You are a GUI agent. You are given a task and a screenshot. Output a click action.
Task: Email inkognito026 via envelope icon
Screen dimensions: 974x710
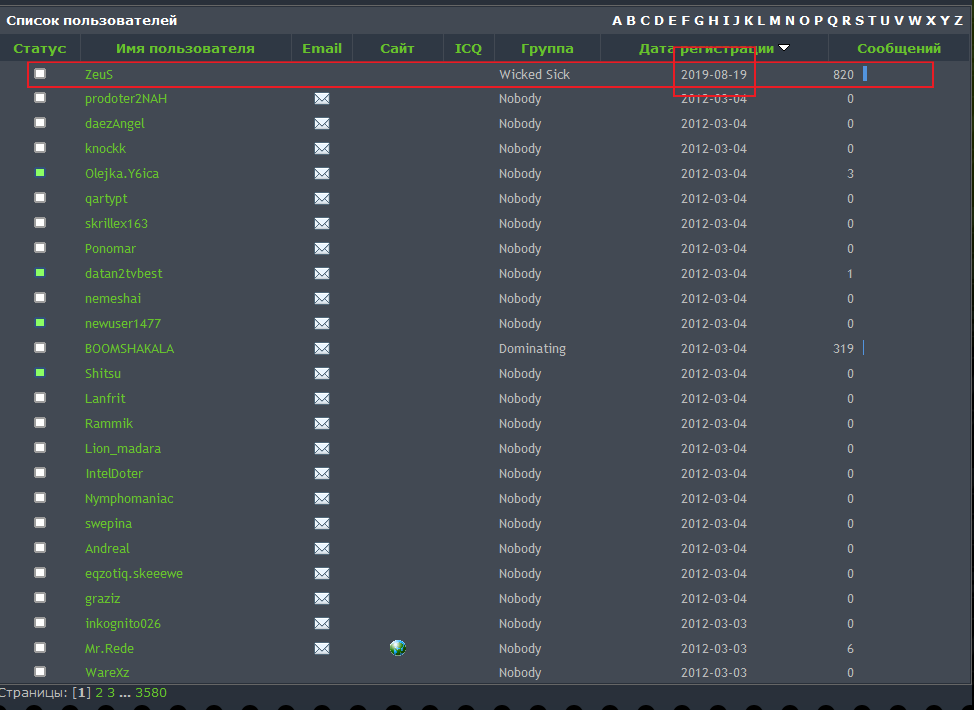pos(322,624)
